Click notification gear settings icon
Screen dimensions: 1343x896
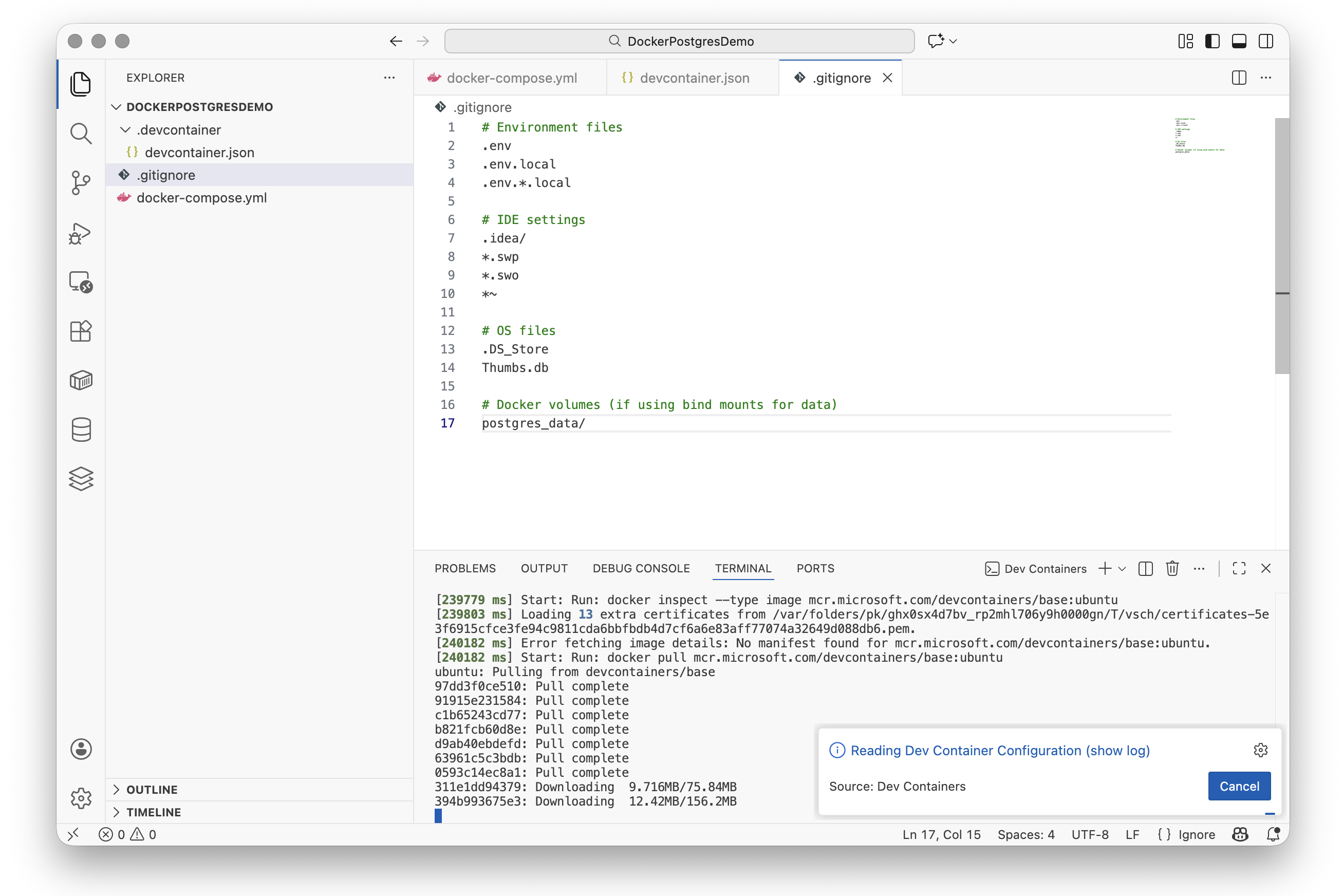[1260, 750]
